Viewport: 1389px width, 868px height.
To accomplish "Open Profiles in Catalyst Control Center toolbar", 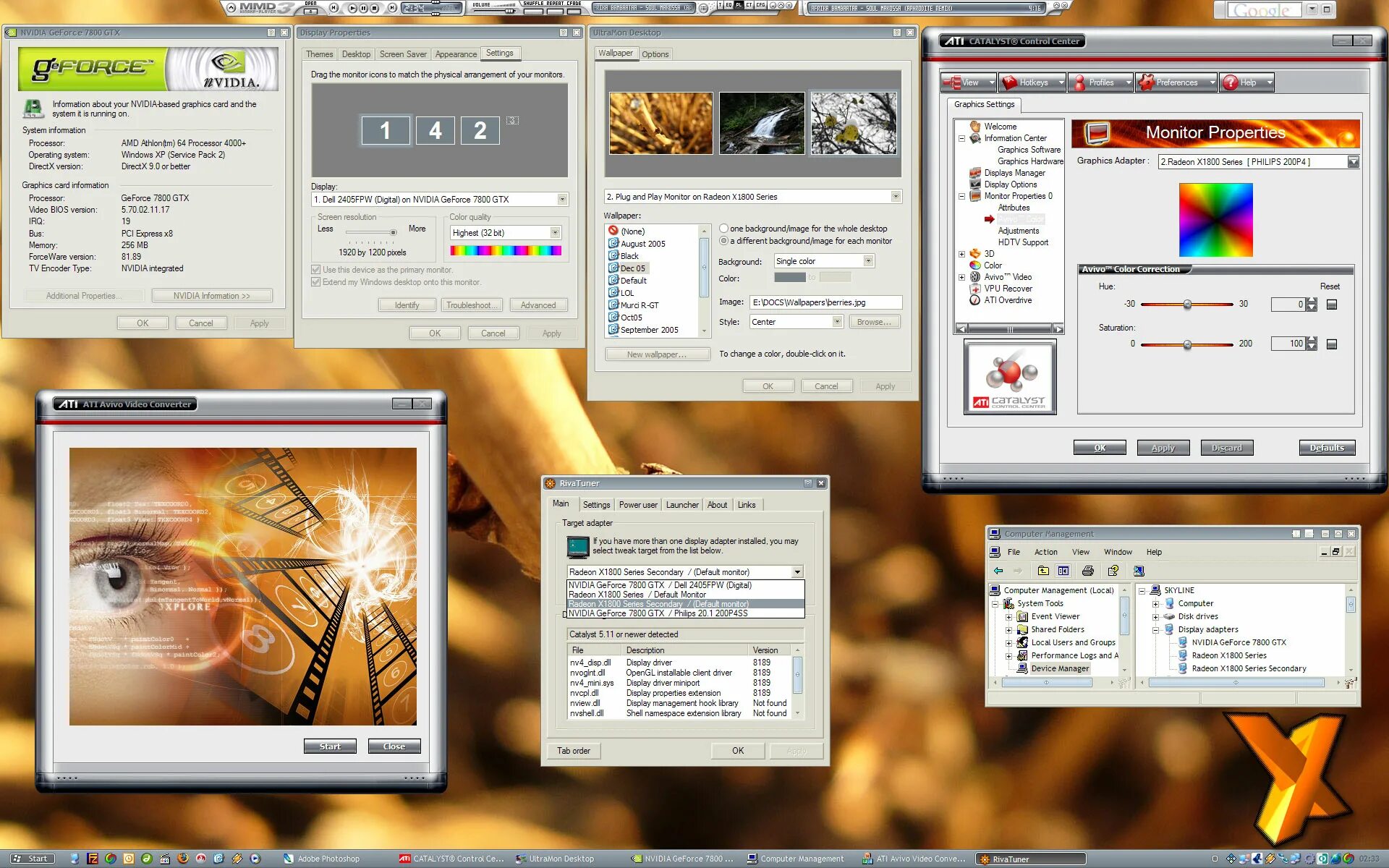I will 1100,82.
